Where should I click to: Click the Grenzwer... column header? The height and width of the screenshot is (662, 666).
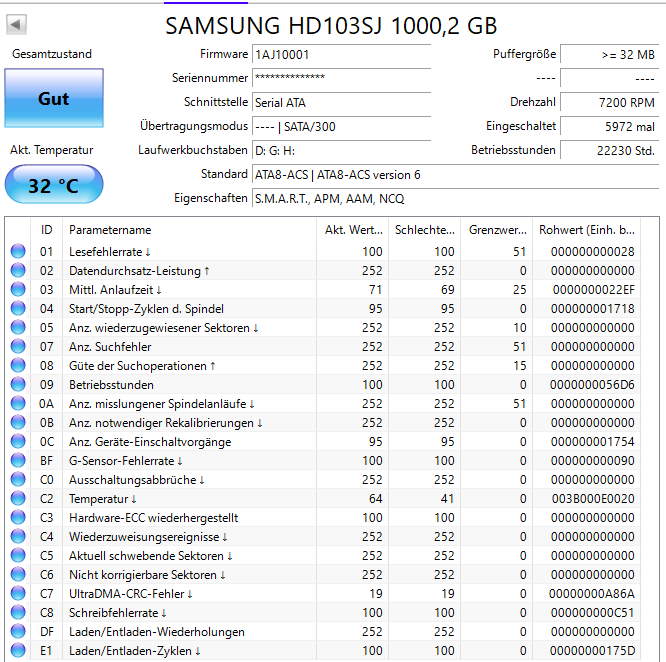click(497, 230)
